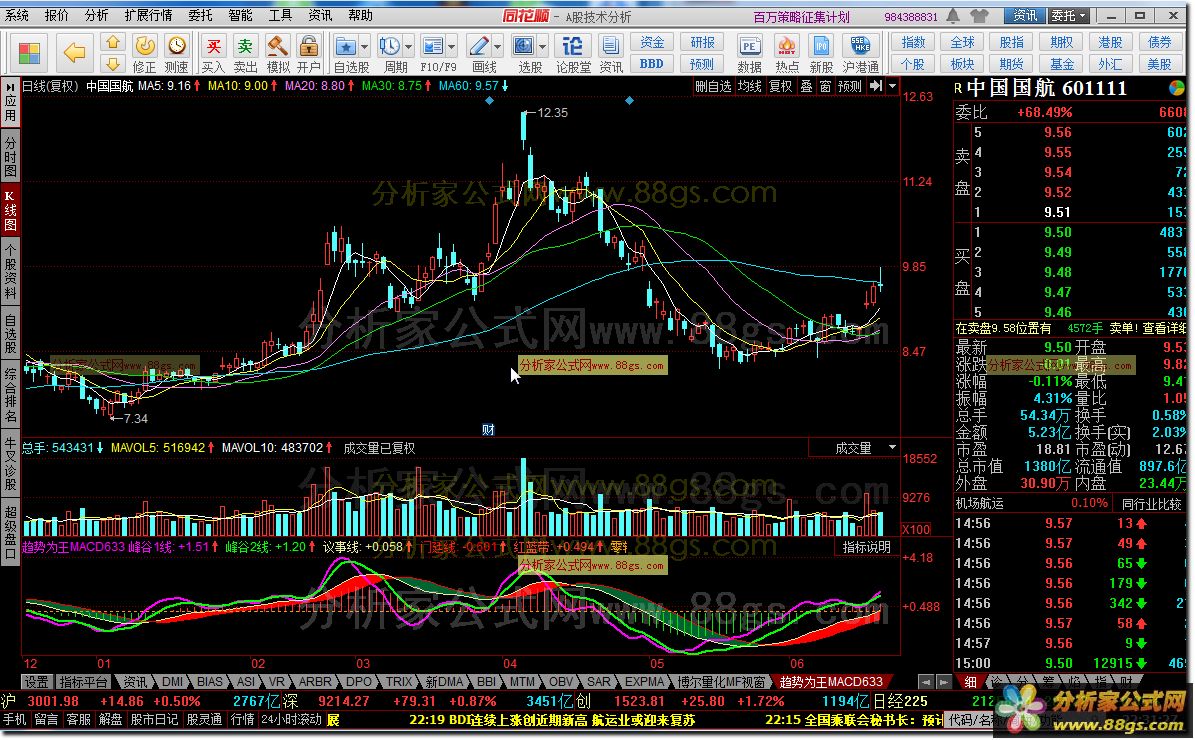Click the 沪港通 SSE HKE icon
The width and height of the screenshot is (1195, 740).
860,46
